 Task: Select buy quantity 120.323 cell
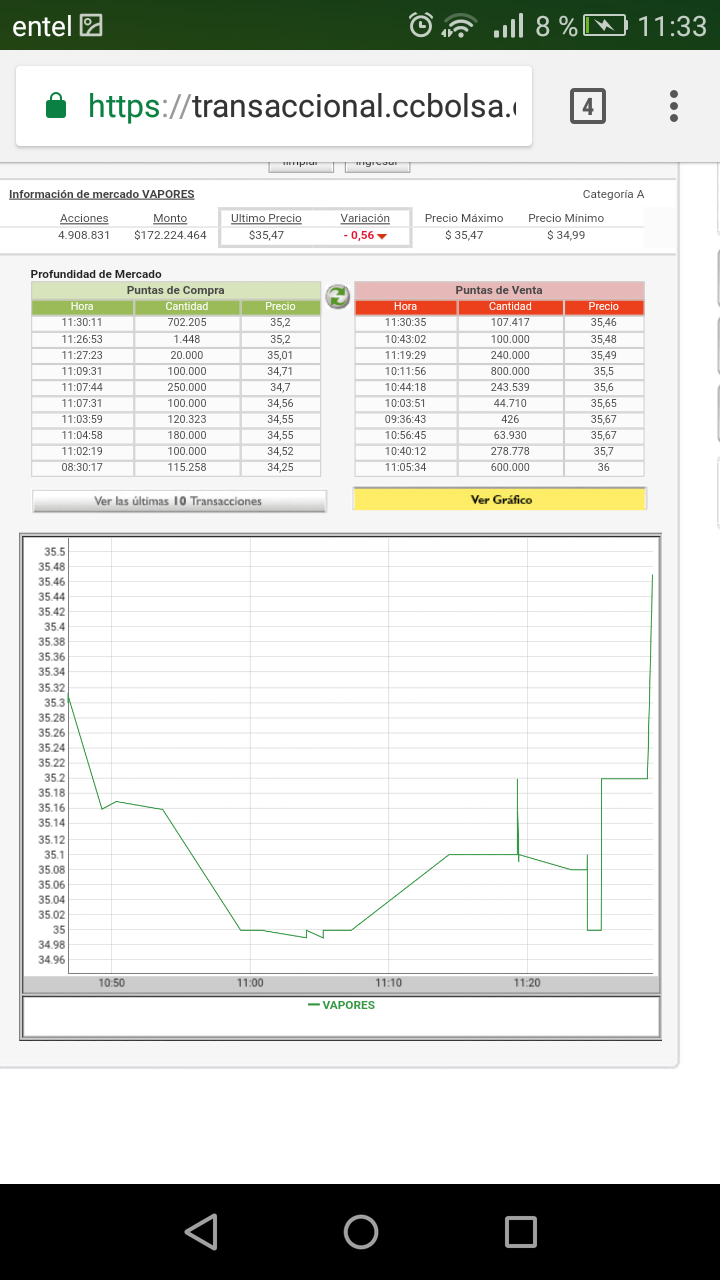point(187,419)
